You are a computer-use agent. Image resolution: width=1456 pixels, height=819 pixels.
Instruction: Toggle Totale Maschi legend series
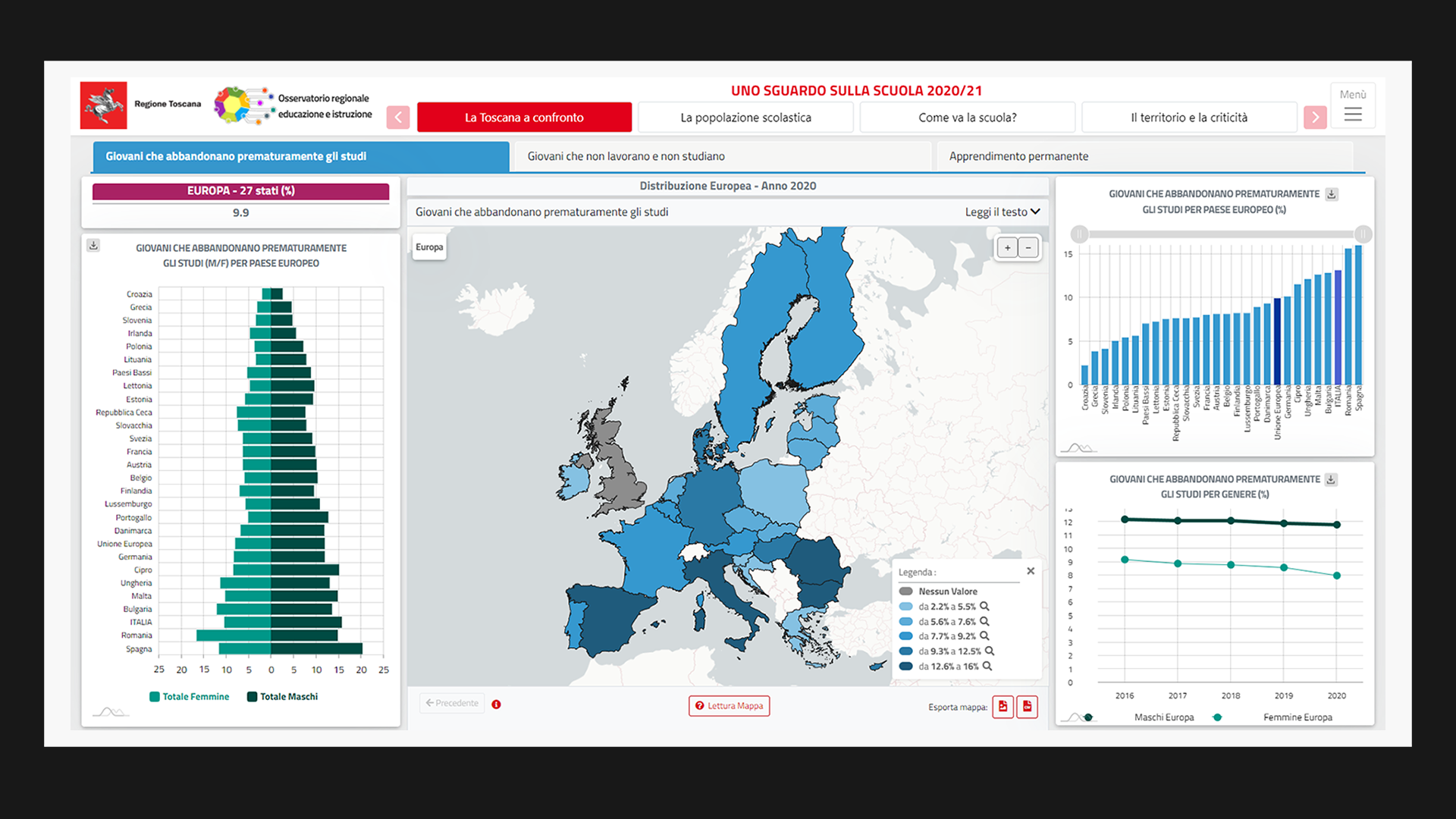point(282,697)
